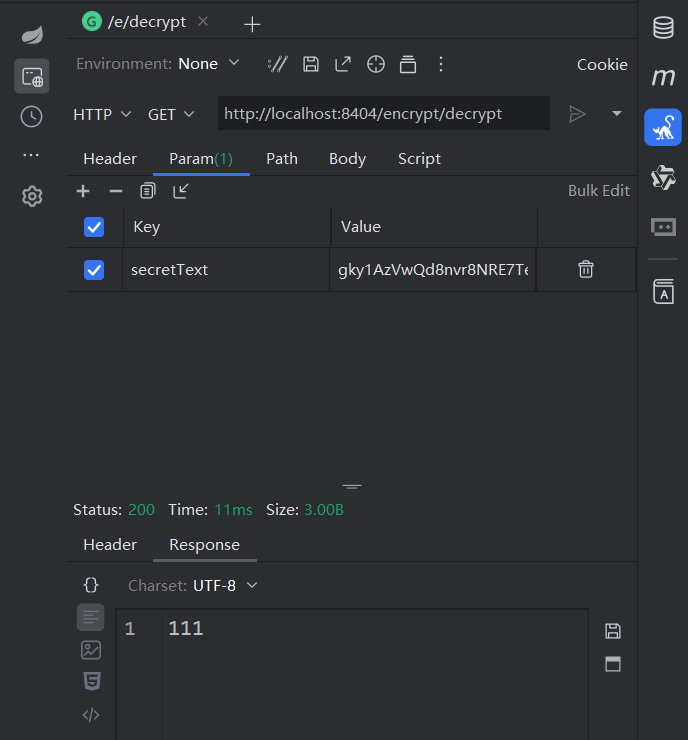Expand the Environment None dropdown

(209, 64)
